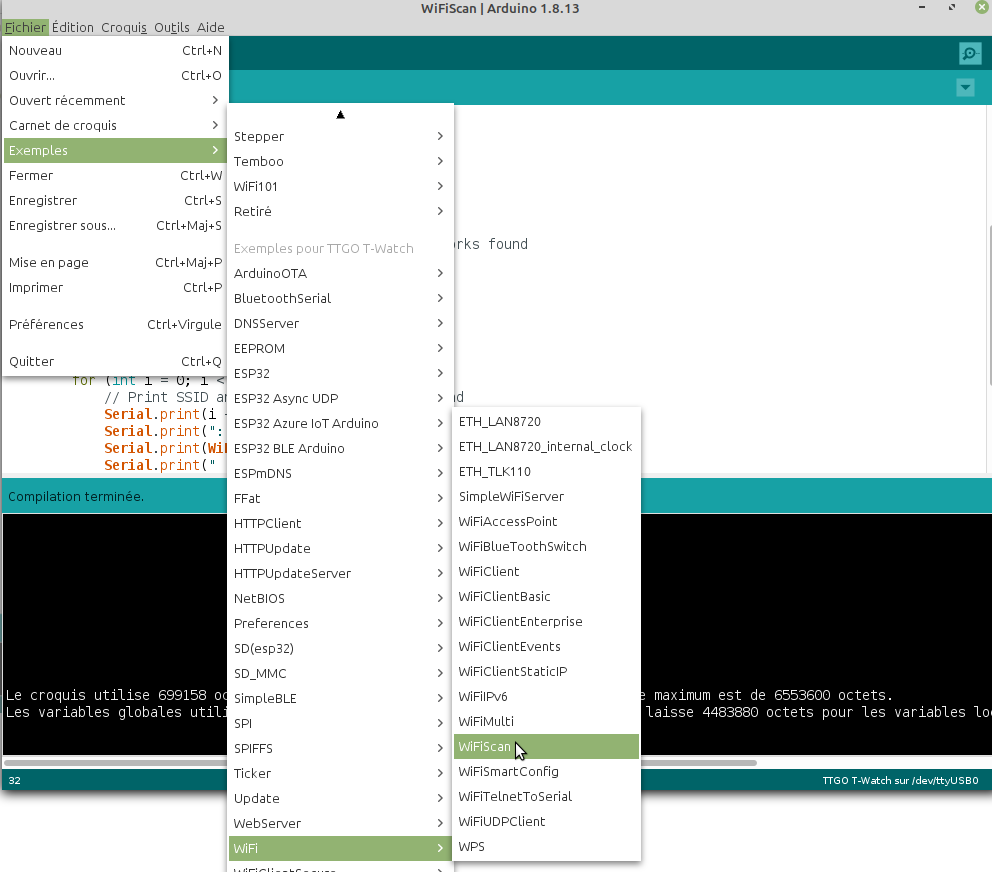Choose Imprimer from the menu
992x872 pixels.
(115, 287)
